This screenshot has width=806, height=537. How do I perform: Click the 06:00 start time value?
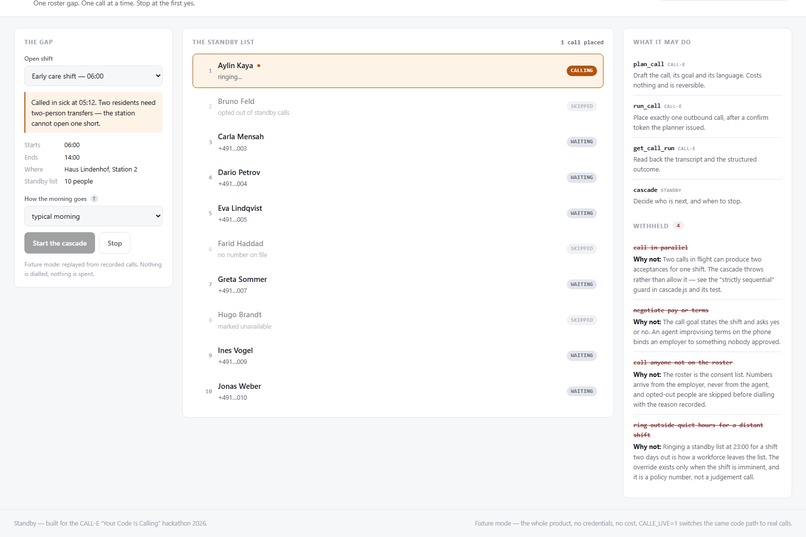72,145
